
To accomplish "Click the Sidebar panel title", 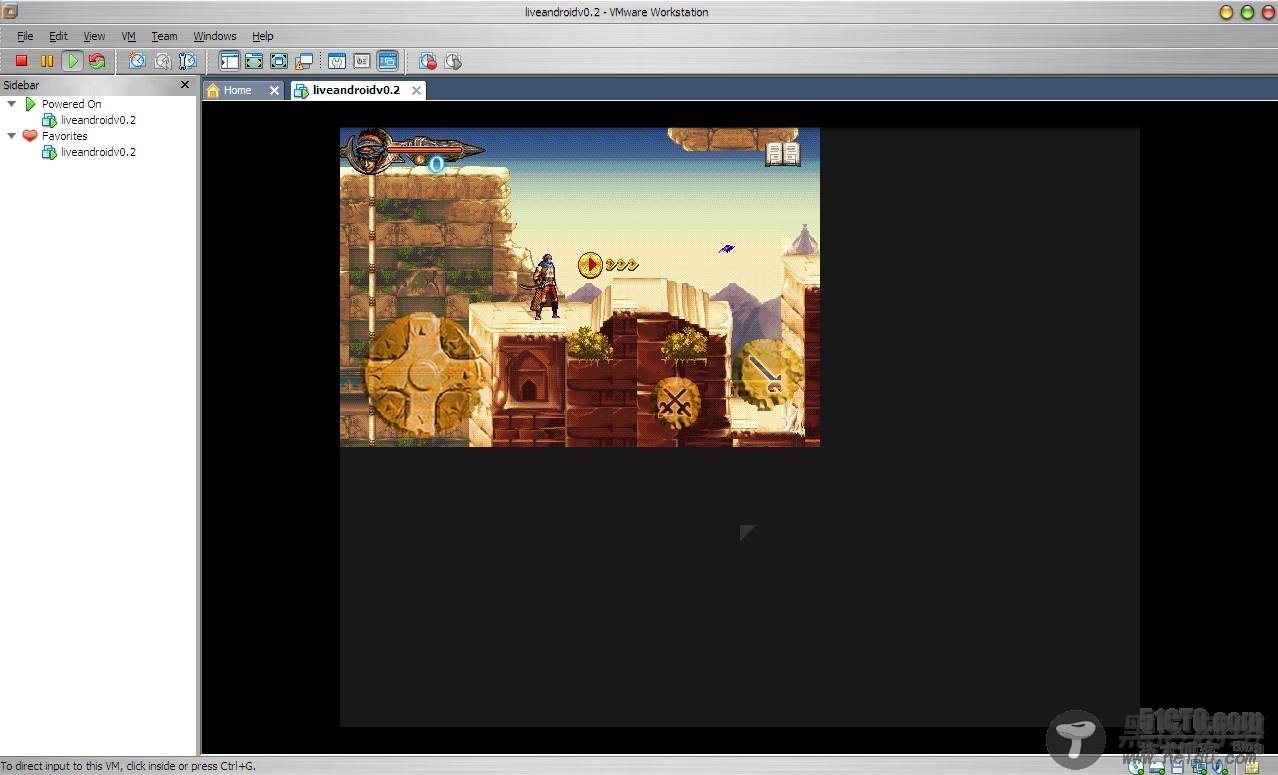I will point(21,85).
